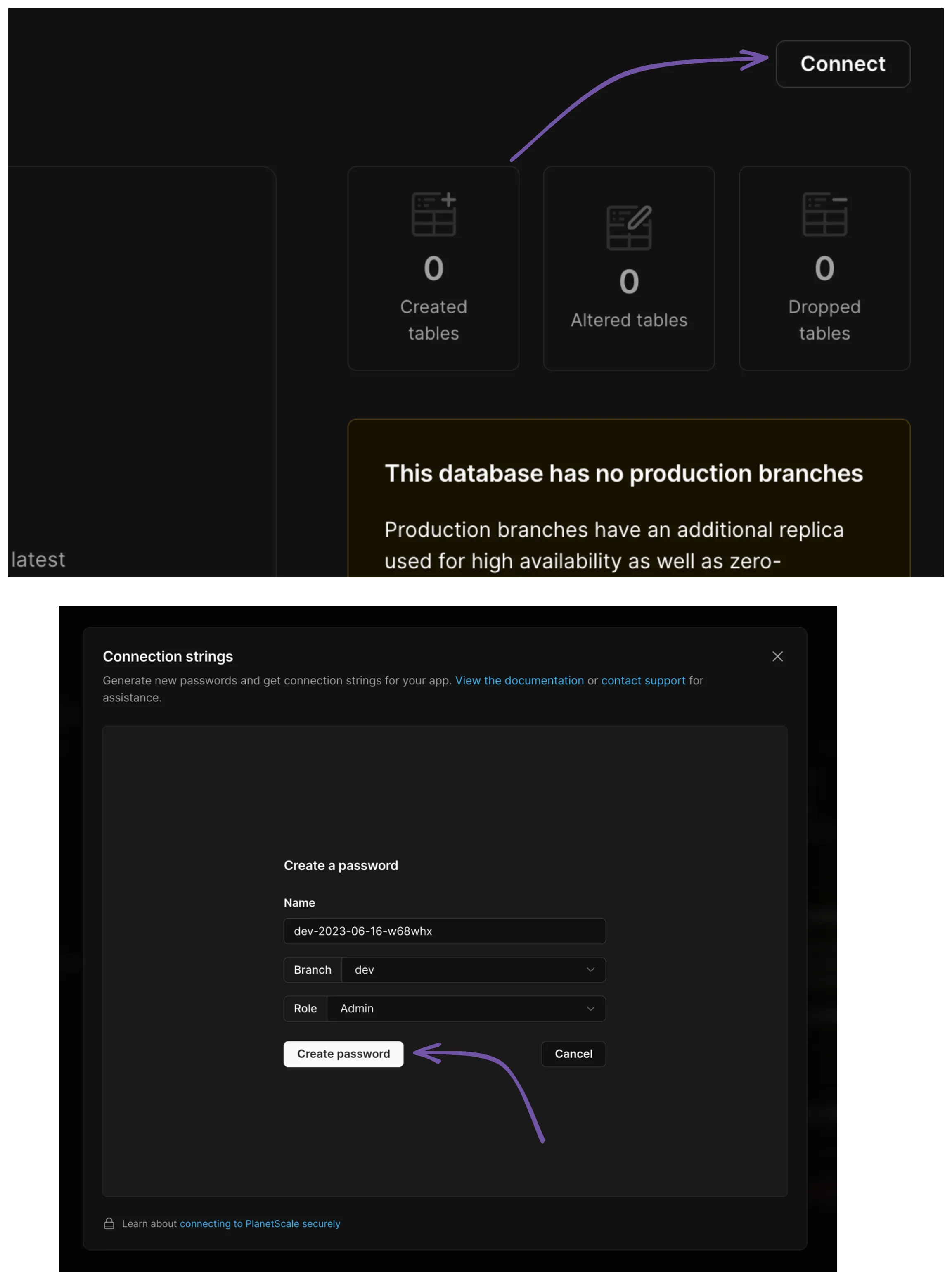Open the Branch dropdown chevron

[x=590, y=970]
